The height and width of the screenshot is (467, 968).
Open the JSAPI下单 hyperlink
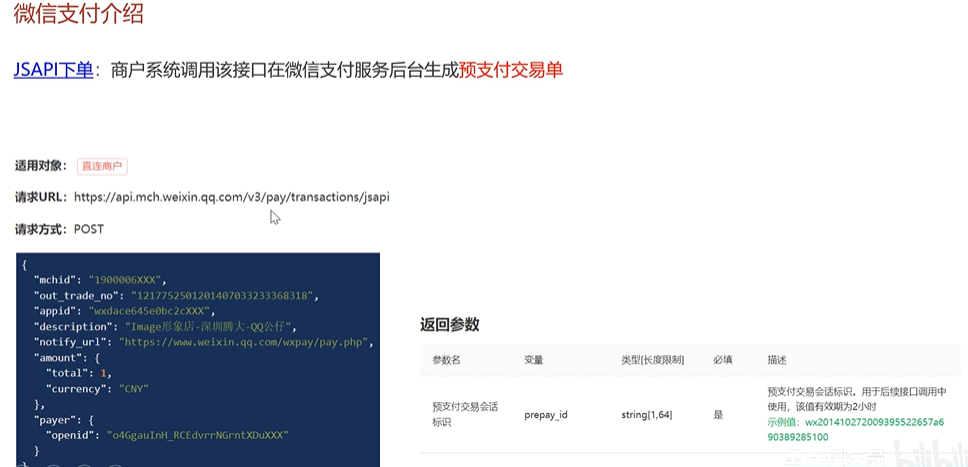pyautogui.click(x=53, y=70)
